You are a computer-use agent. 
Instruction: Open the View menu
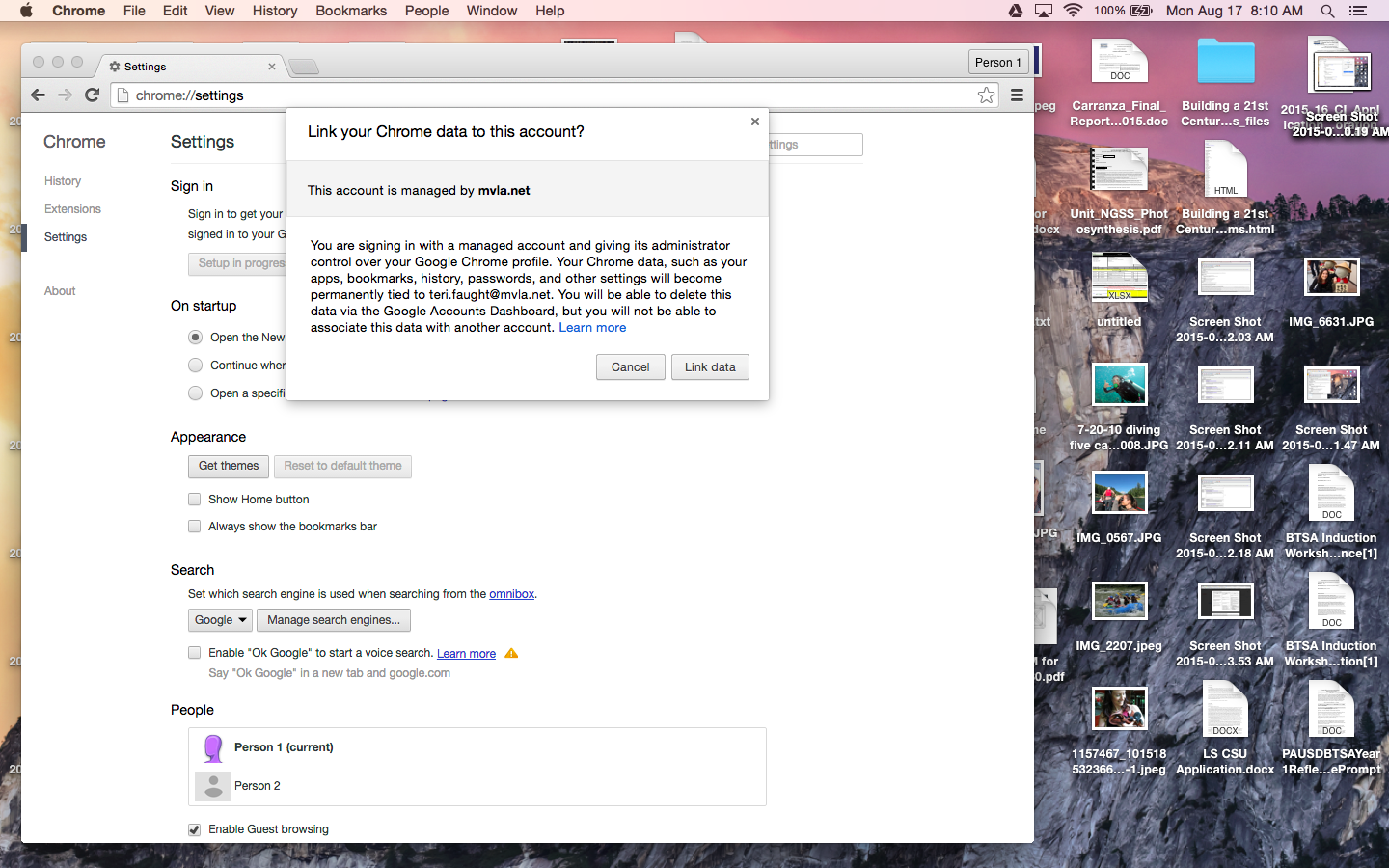coord(219,11)
